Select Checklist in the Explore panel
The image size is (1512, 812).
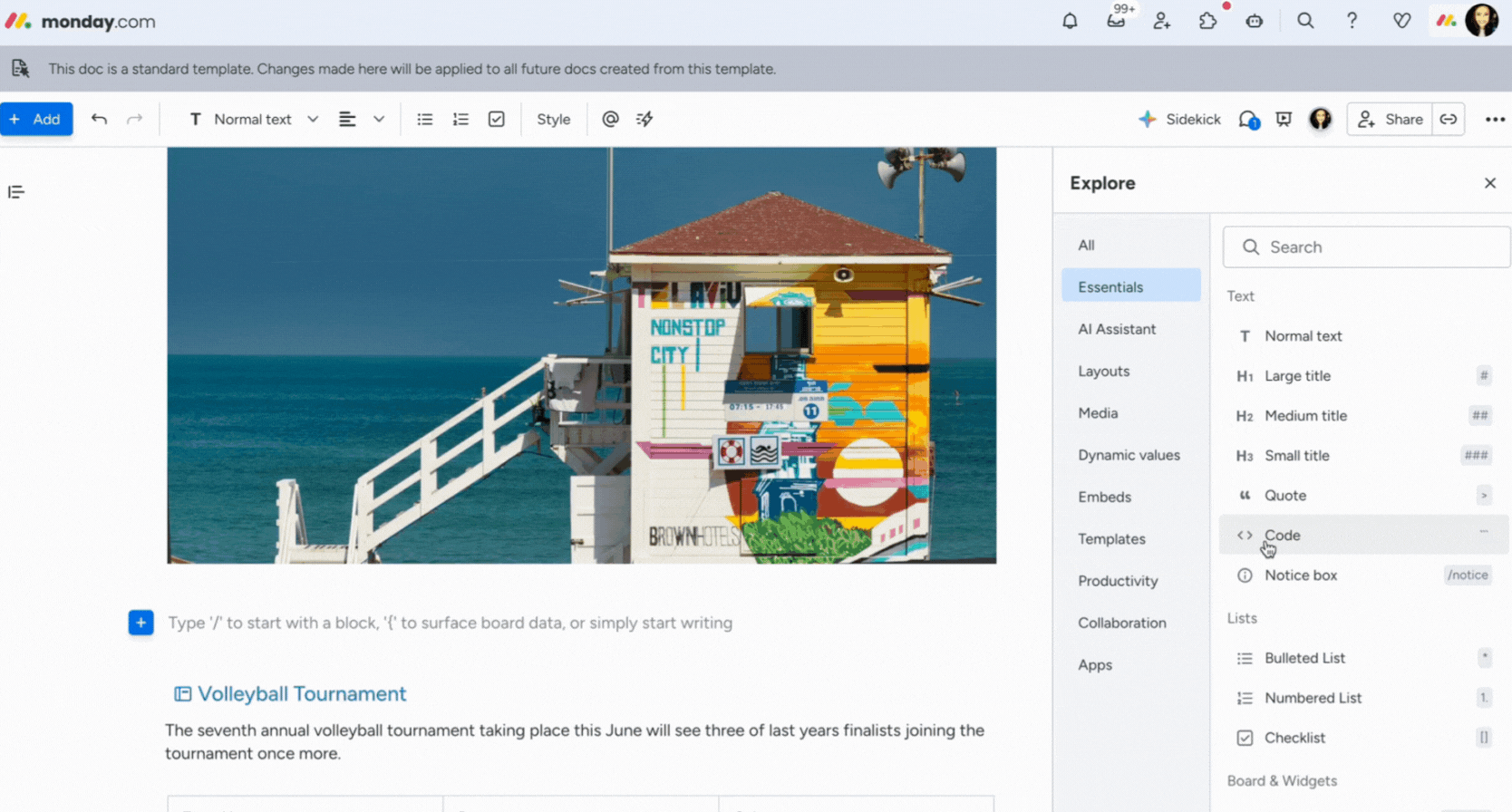point(1294,738)
